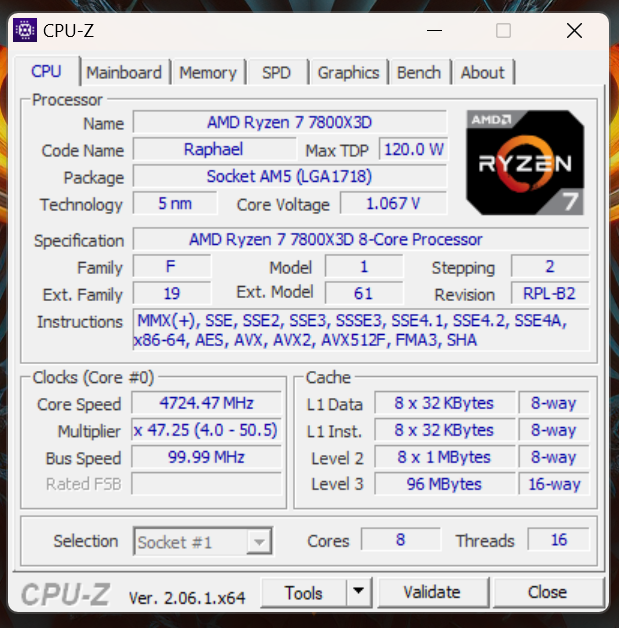Minimize the CPU-Z window
This screenshot has height=628, width=619.
click(x=434, y=30)
